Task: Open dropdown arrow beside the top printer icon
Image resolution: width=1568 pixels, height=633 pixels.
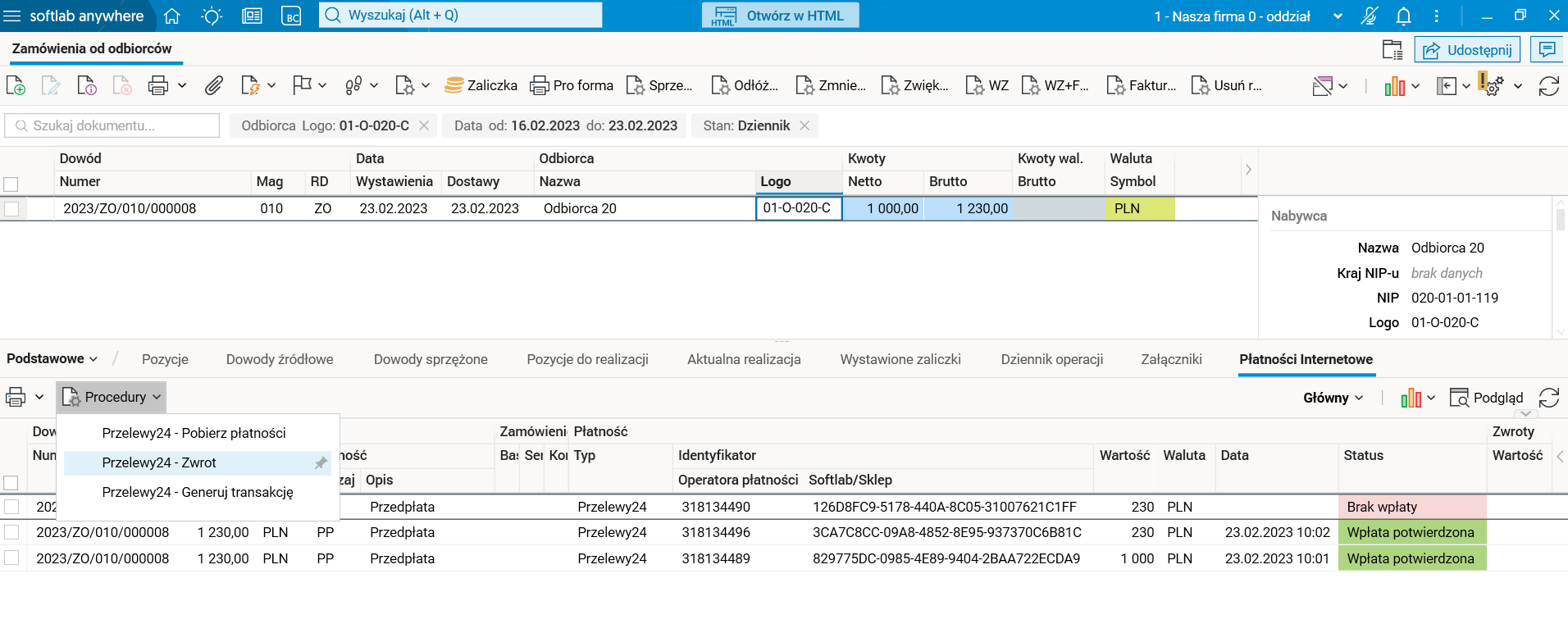Action: pos(182,85)
